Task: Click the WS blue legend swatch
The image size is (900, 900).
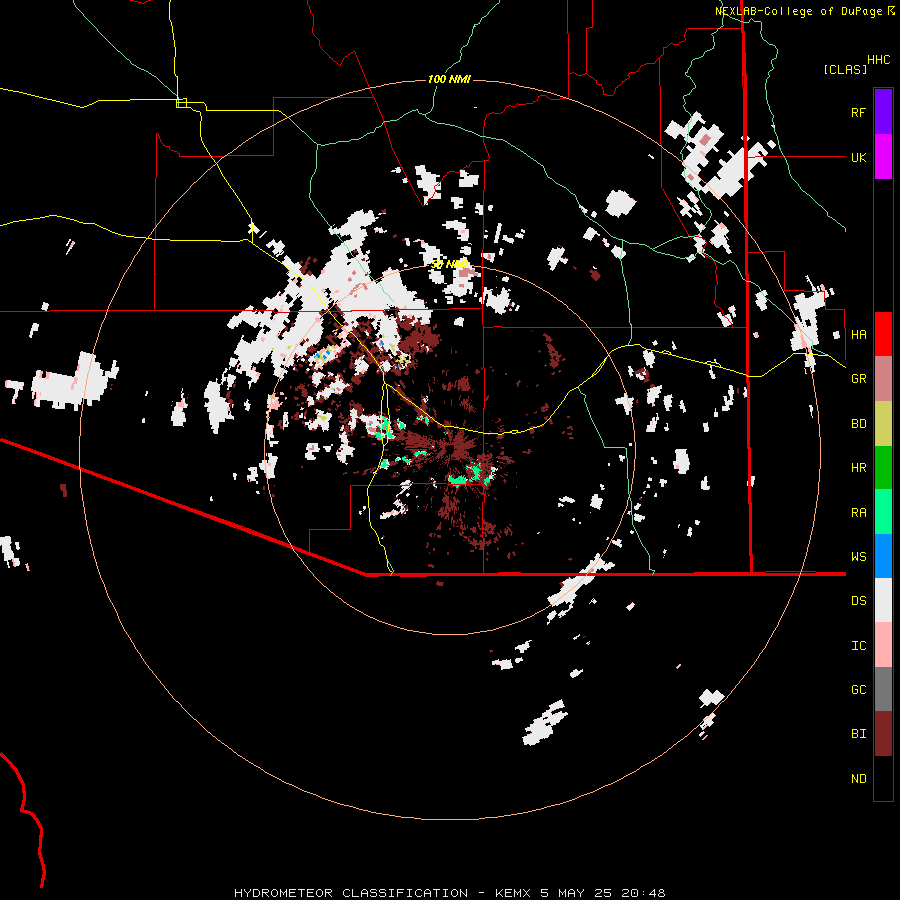Action: click(883, 556)
